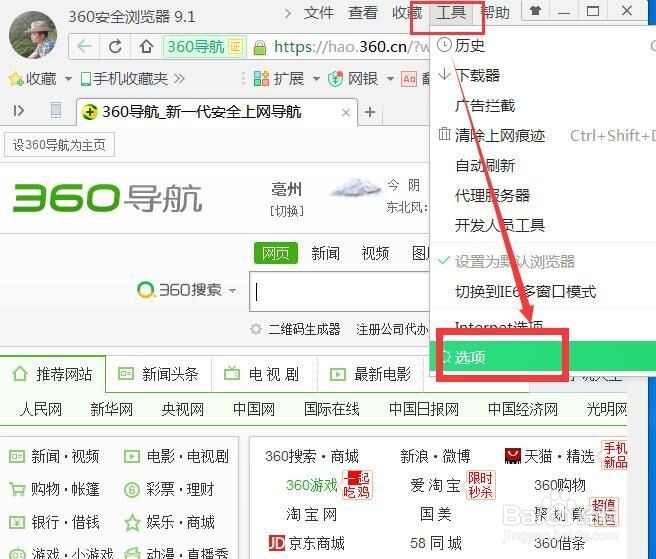Click the address bar URL hao.360.cn
The width and height of the screenshot is (656, 559).
tap(351, 46)
